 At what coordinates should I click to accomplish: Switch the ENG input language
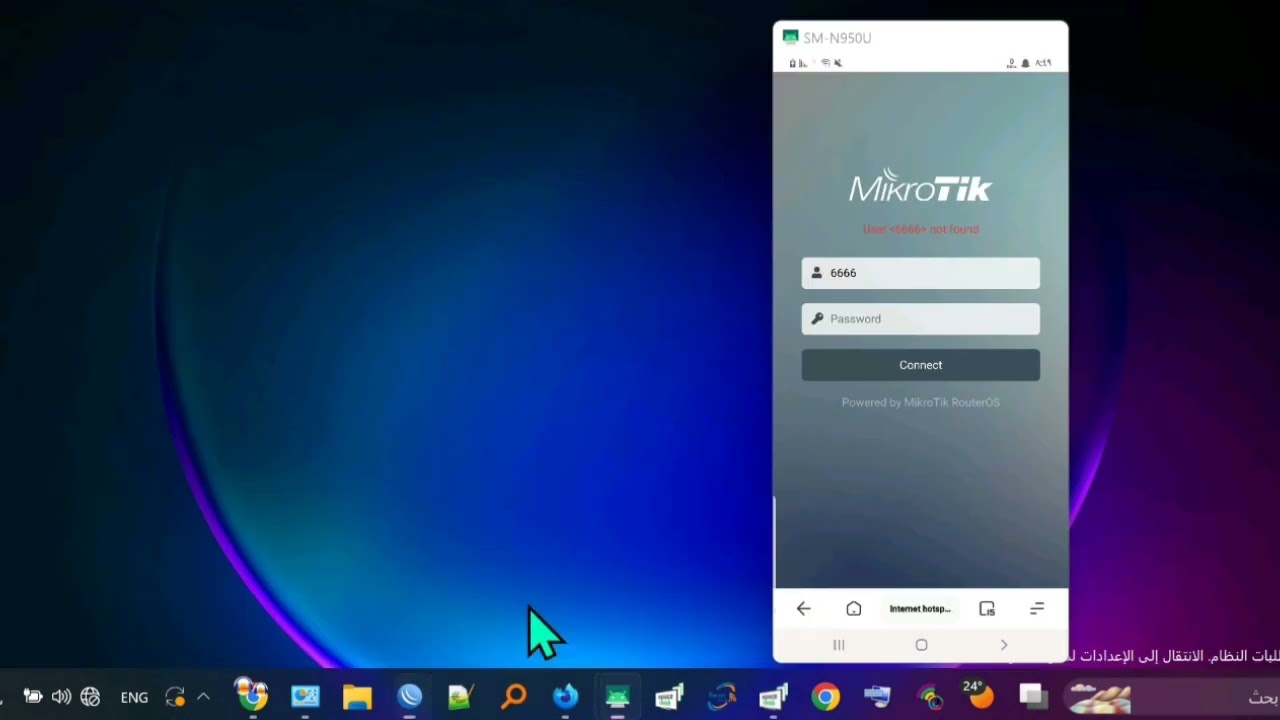point(134,698)
